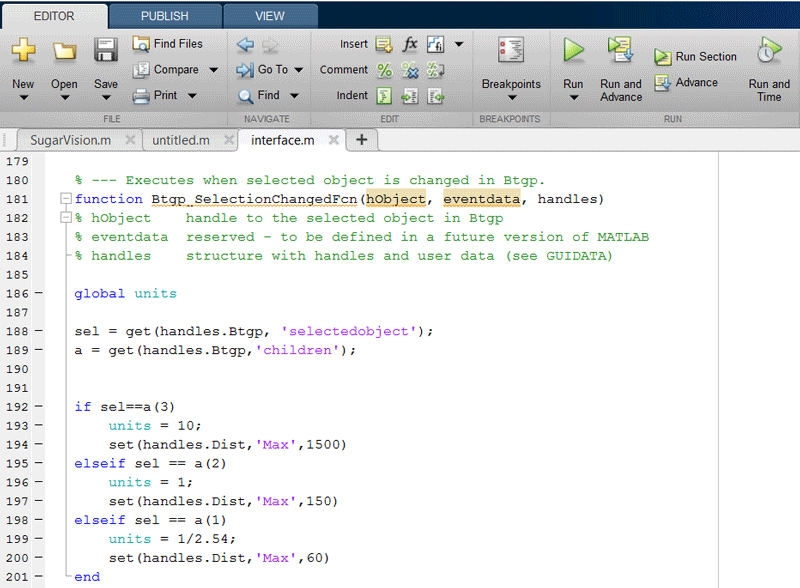
Task: Click 'global units' on line 186
Action: pos(126,293)
